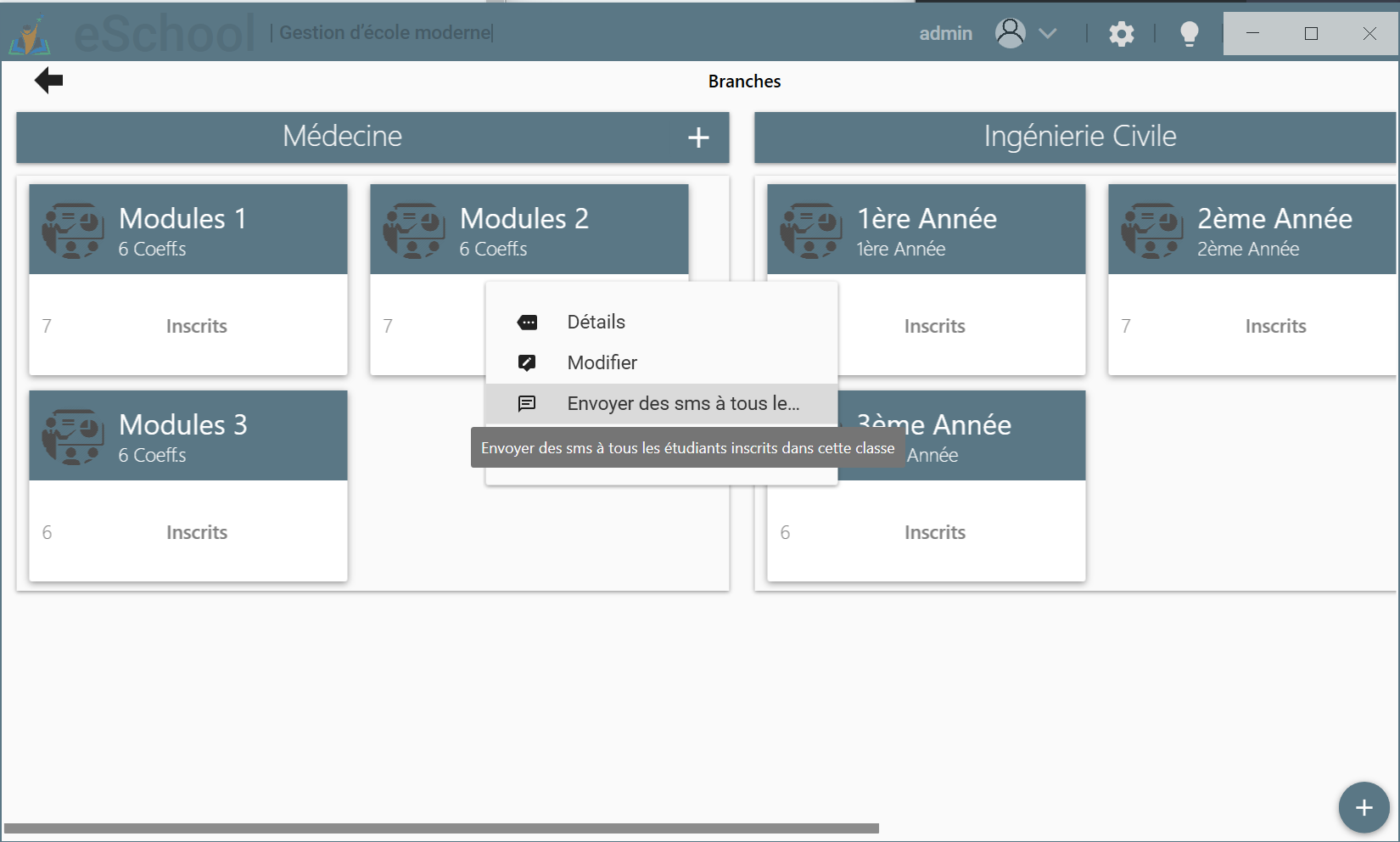Select Détails from the context menu
1400x842 pixels.
(596, 323)
